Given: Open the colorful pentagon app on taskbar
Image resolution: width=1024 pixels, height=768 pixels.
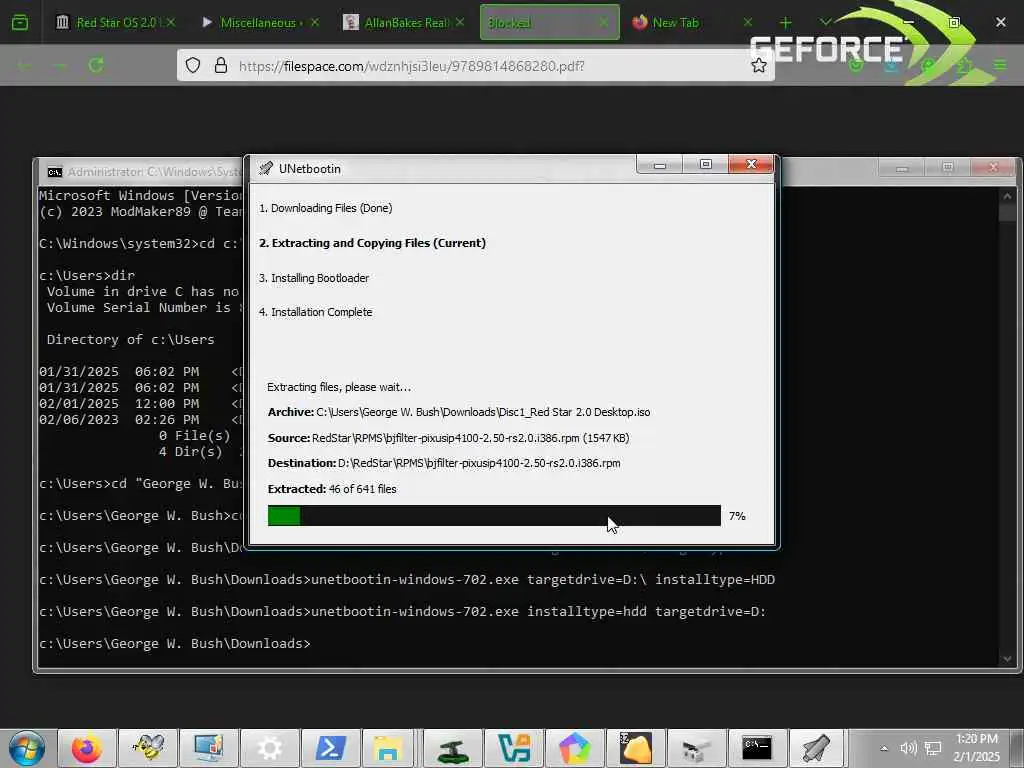Looking at the screenshot, I should pyautogui.click(x=575, y=748).
